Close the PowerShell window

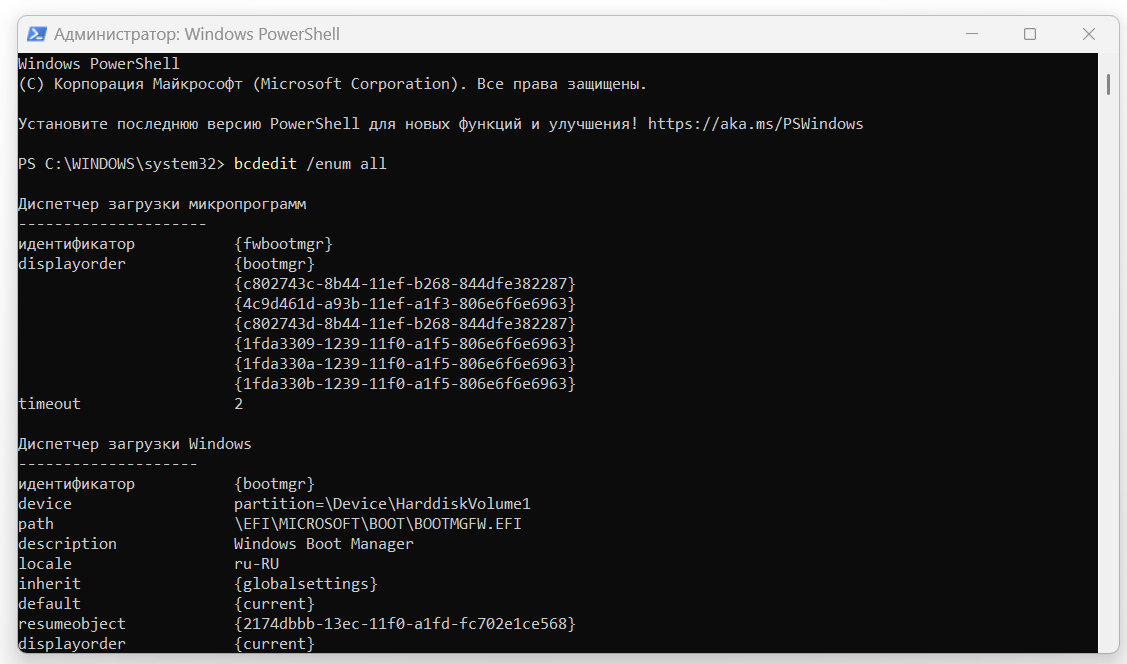click(1089, 34)
